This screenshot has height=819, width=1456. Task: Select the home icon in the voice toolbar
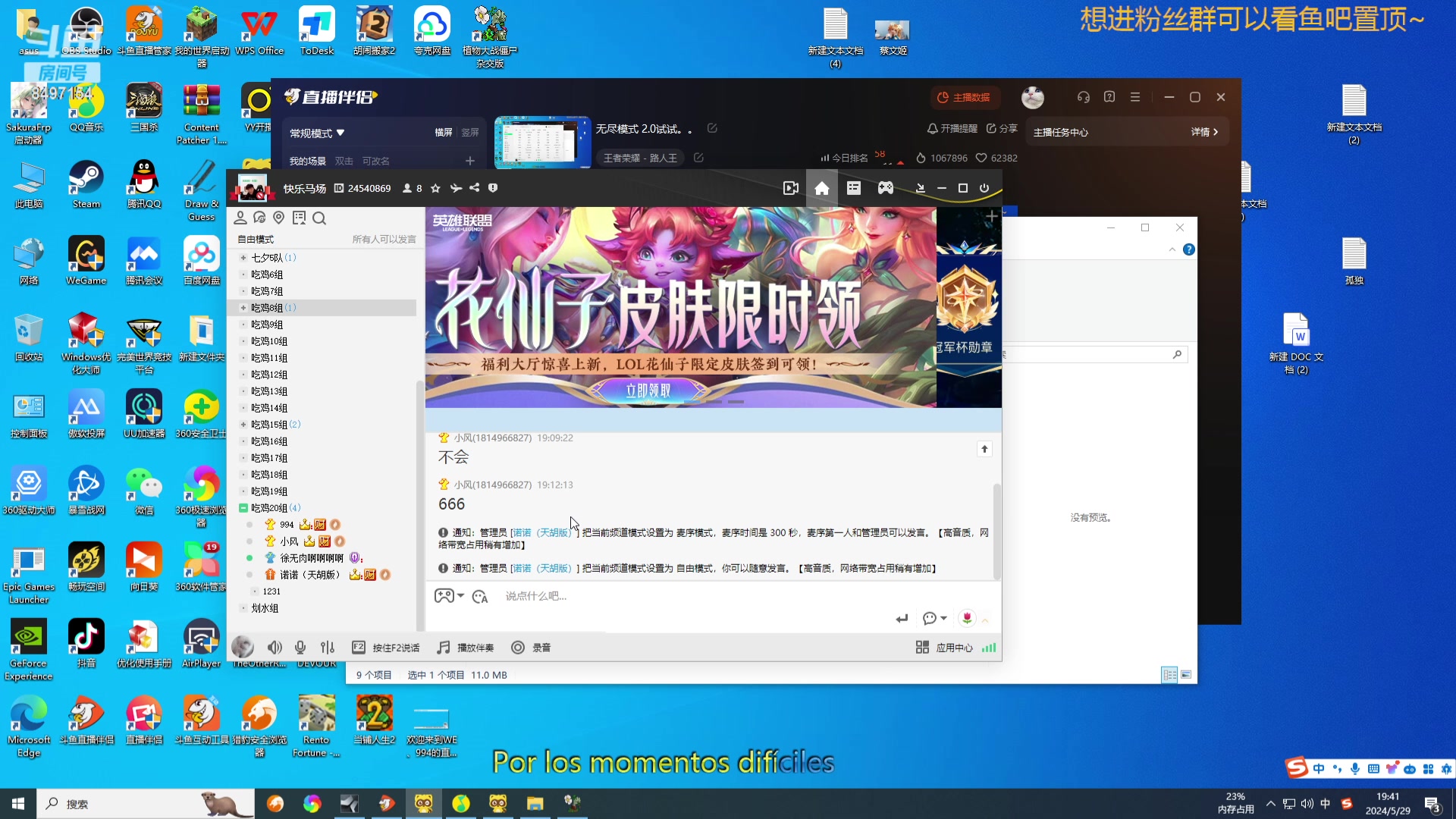pyautogui.click(x=822, y=187)
